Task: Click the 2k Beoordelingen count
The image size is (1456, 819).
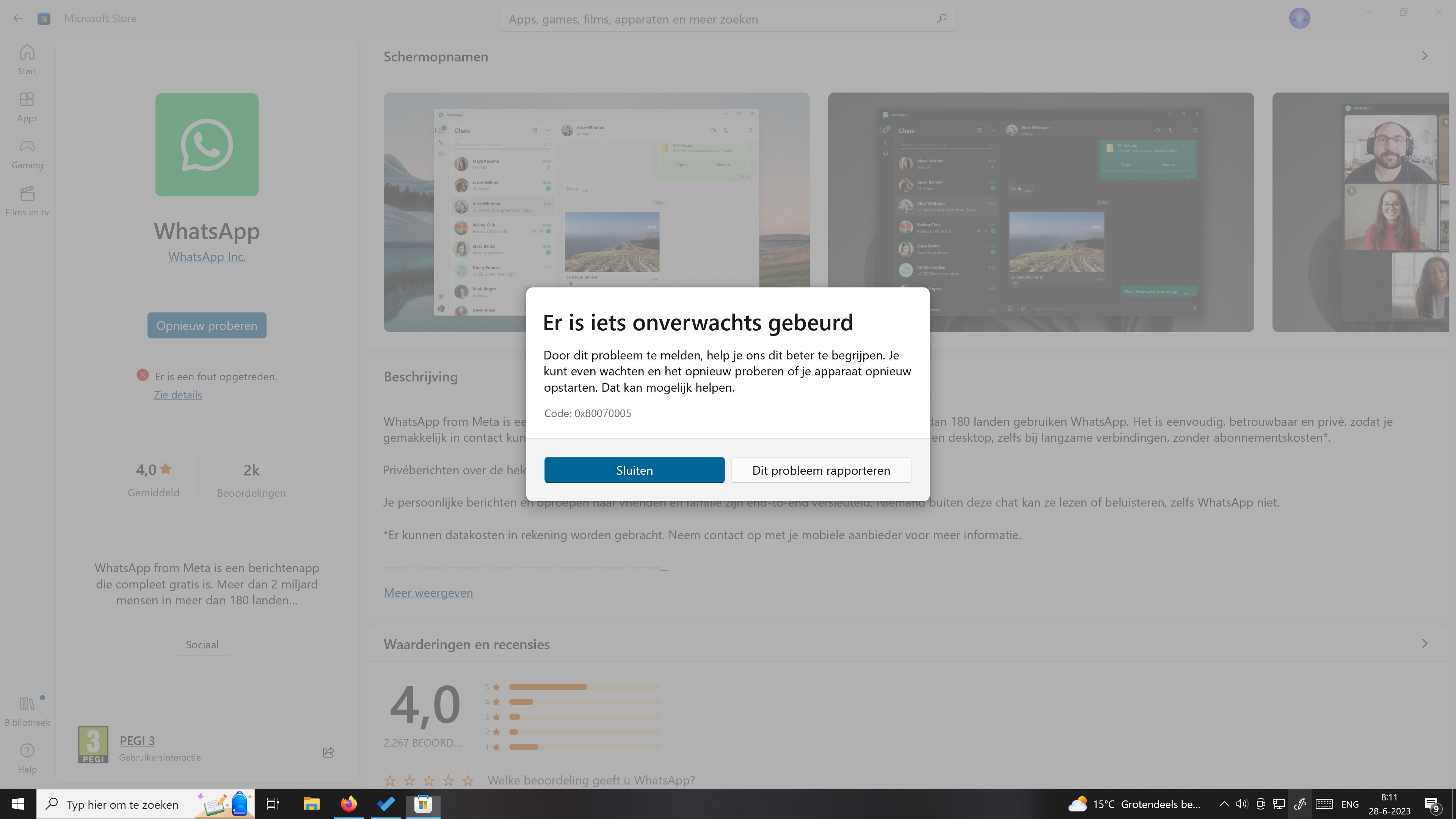Action: tap(251, 480)
